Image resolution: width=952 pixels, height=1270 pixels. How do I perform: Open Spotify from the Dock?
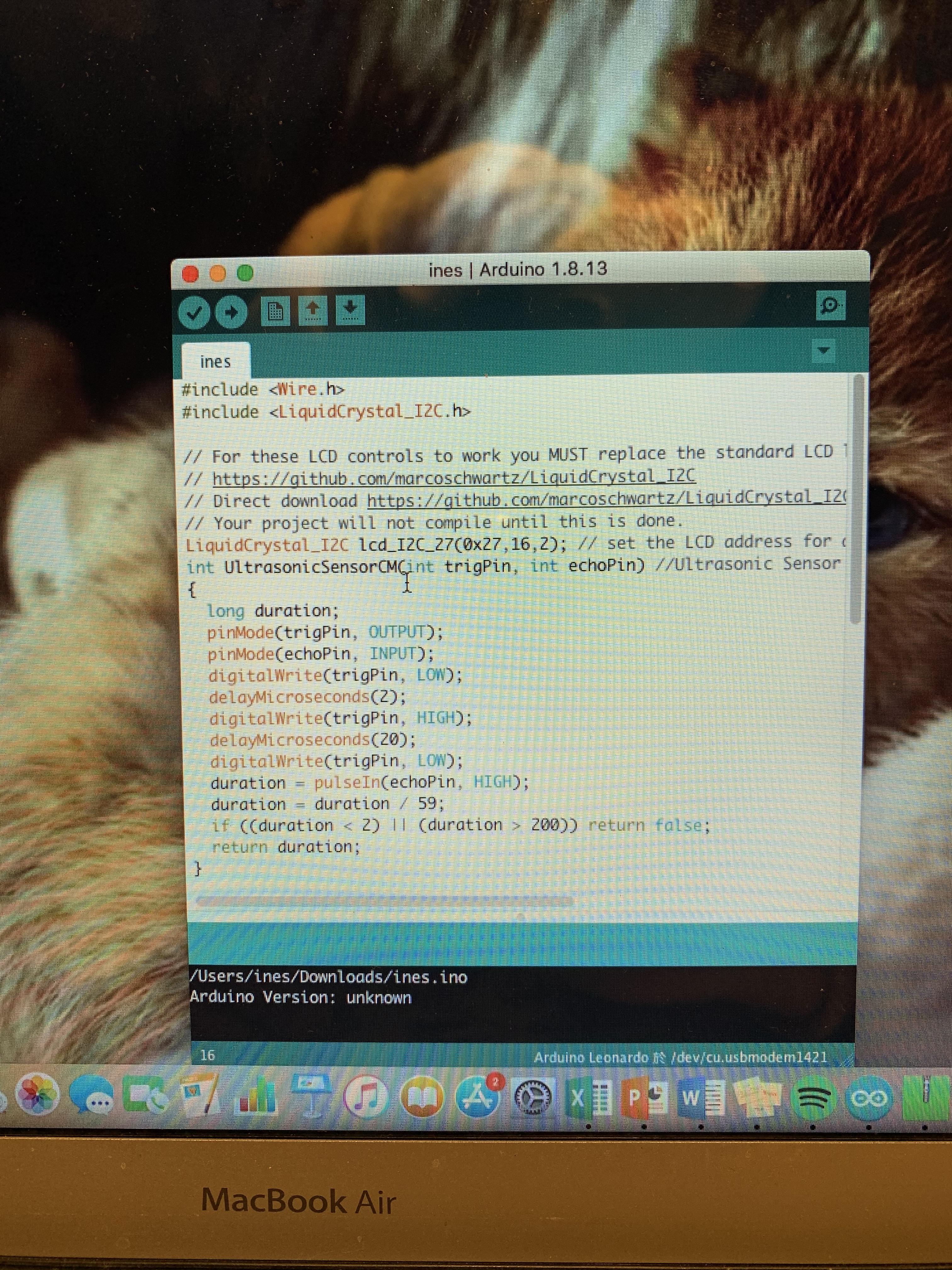coord(814,1098)
